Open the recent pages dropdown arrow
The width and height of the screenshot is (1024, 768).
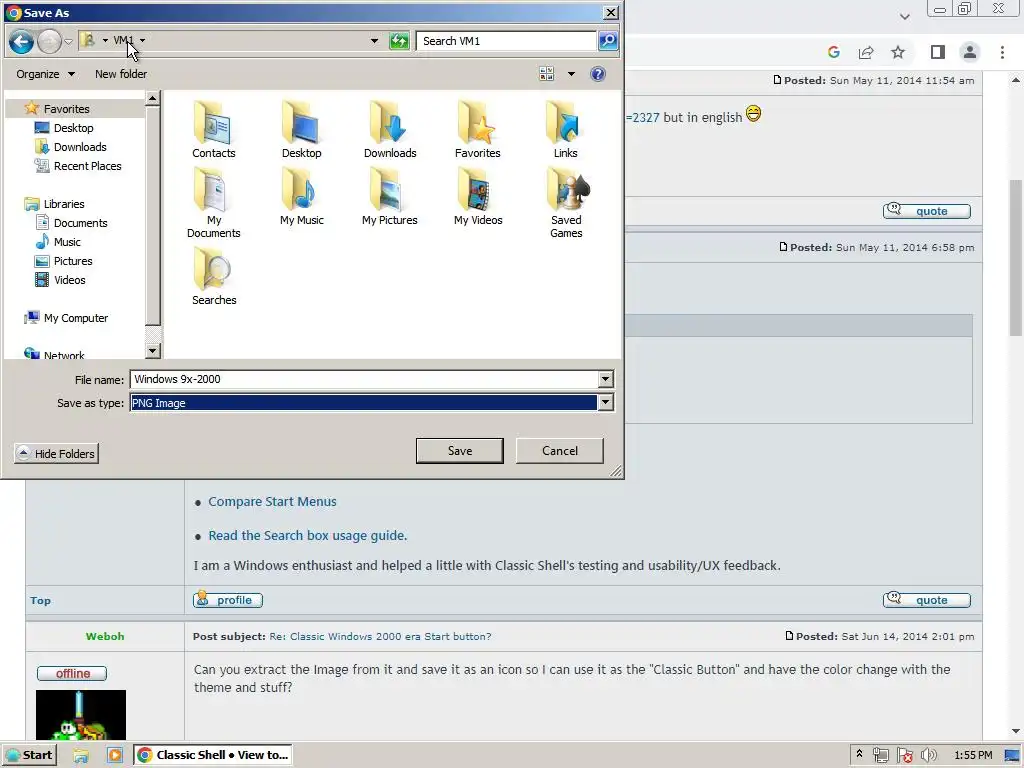[68, 41]
